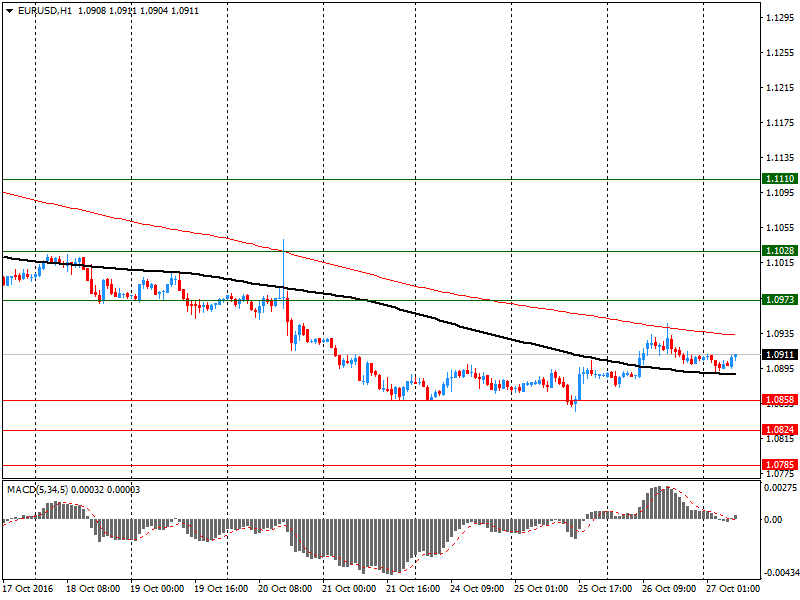Select the 1.0785 red level price tag

(780, 465)
